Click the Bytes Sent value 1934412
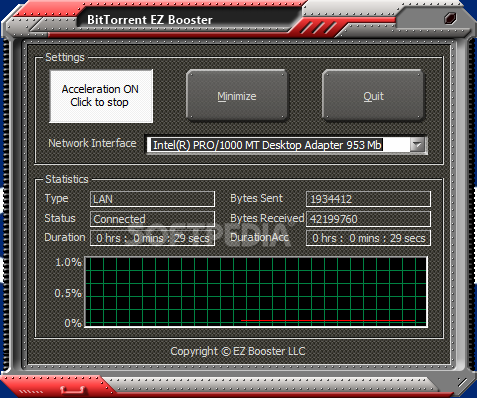Screen dimensions: 477x398 pyautogui.click(x=368, y=199)
